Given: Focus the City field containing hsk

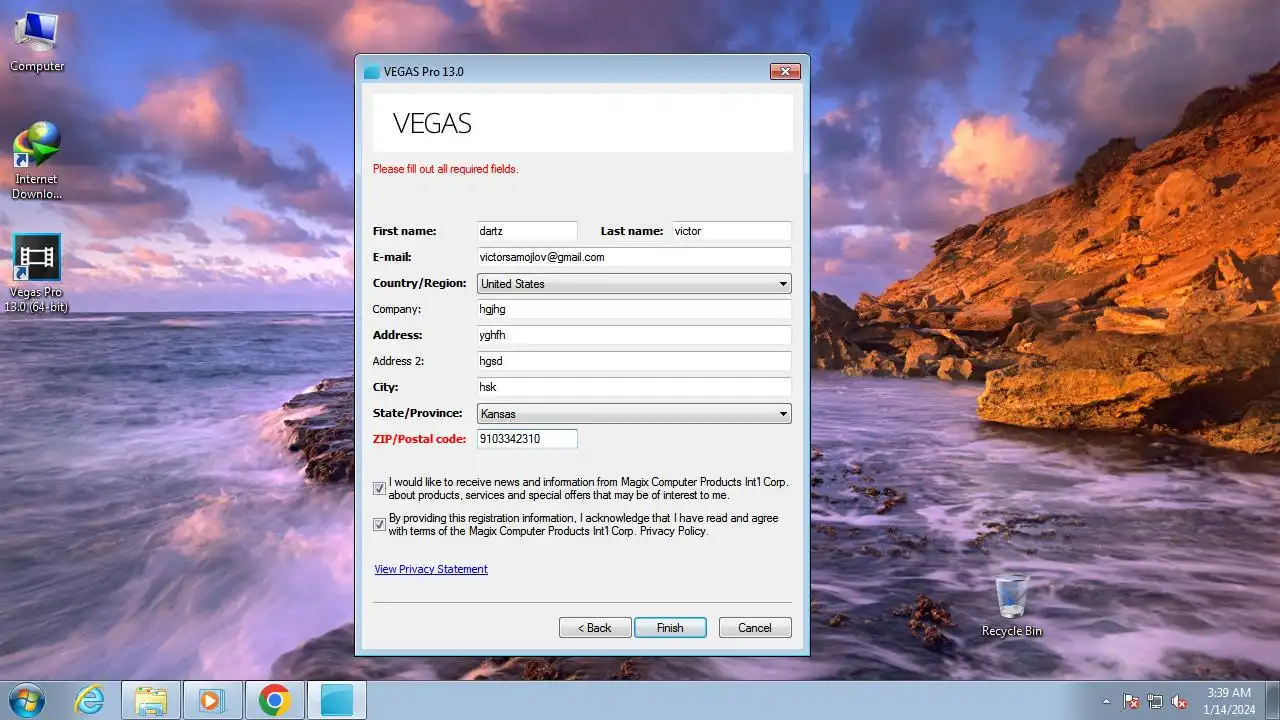Looking at the screenshot, I should coord(634,387).
